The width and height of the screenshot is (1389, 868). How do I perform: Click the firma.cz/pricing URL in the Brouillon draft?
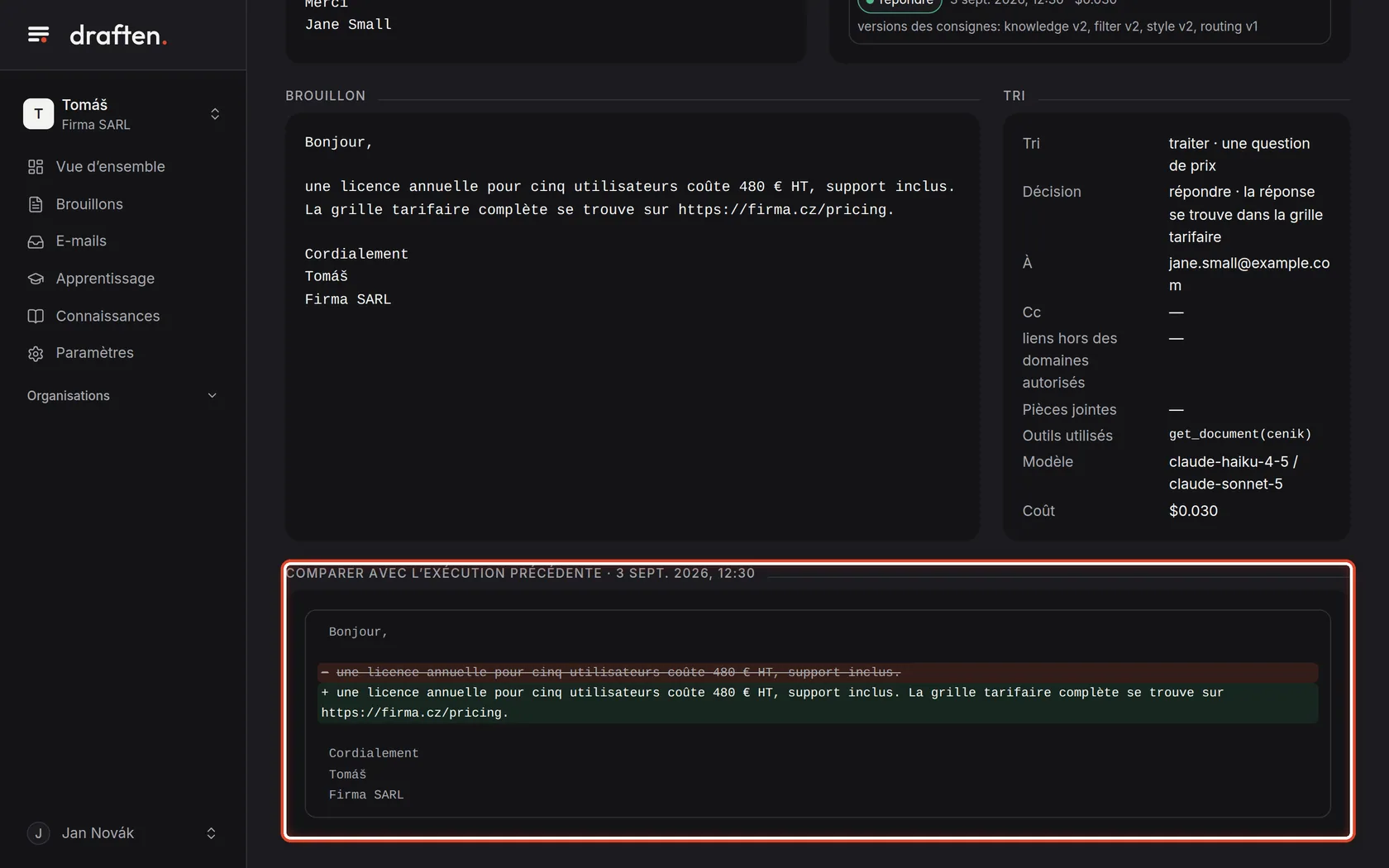782,210
